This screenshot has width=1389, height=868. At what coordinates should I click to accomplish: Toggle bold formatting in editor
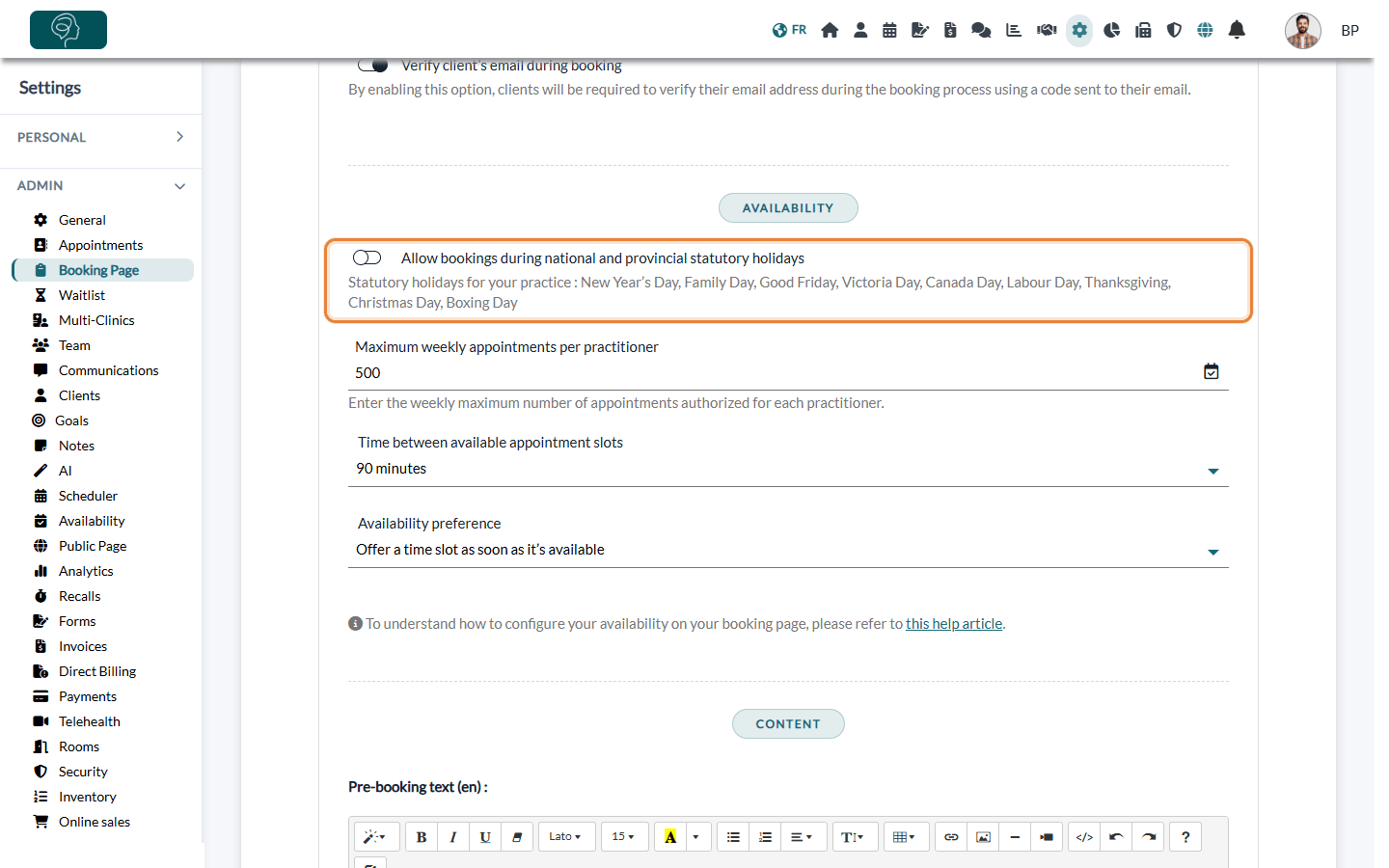(422, 837)
